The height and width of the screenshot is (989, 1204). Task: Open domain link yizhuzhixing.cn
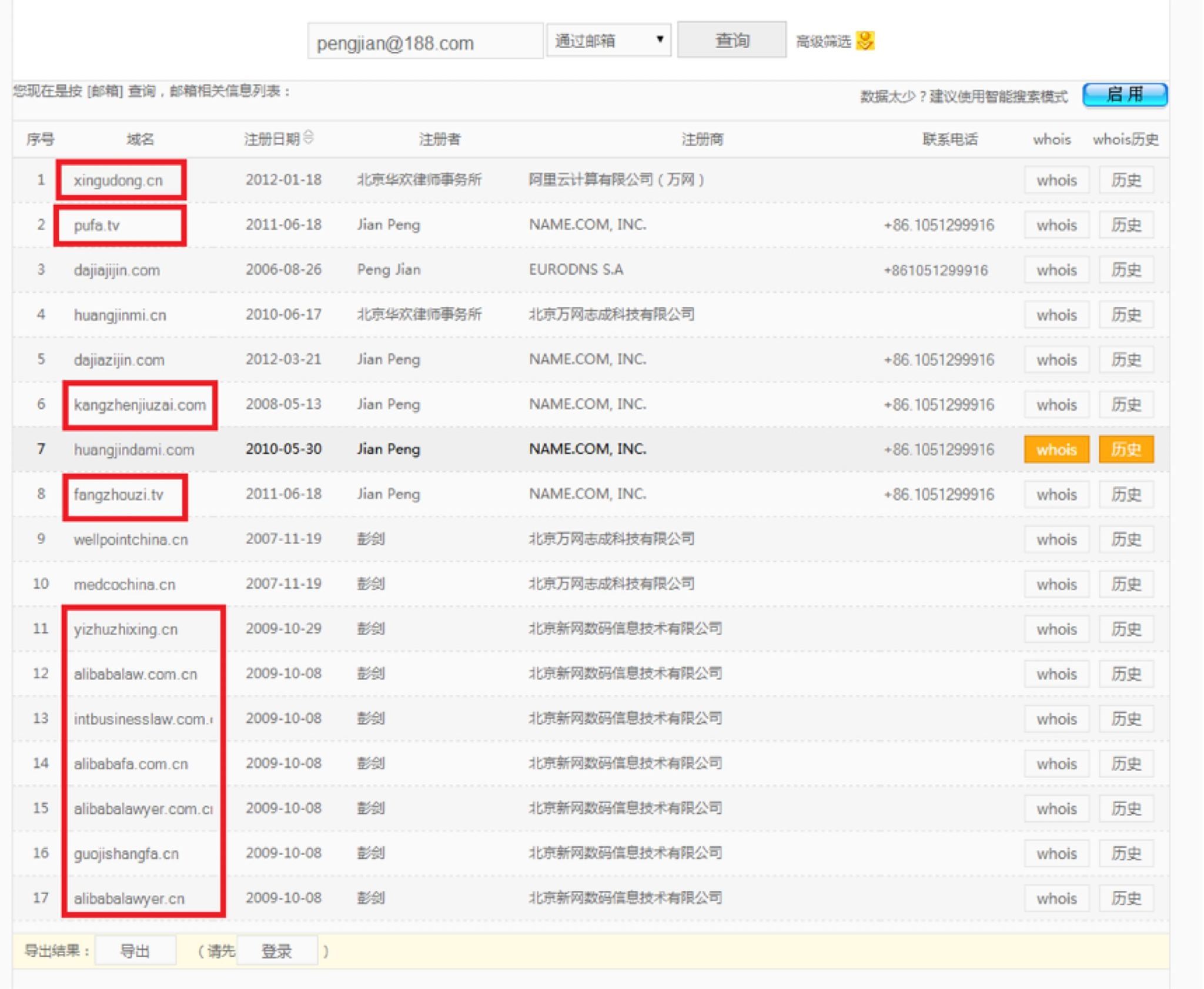click(x=125, y=629)
